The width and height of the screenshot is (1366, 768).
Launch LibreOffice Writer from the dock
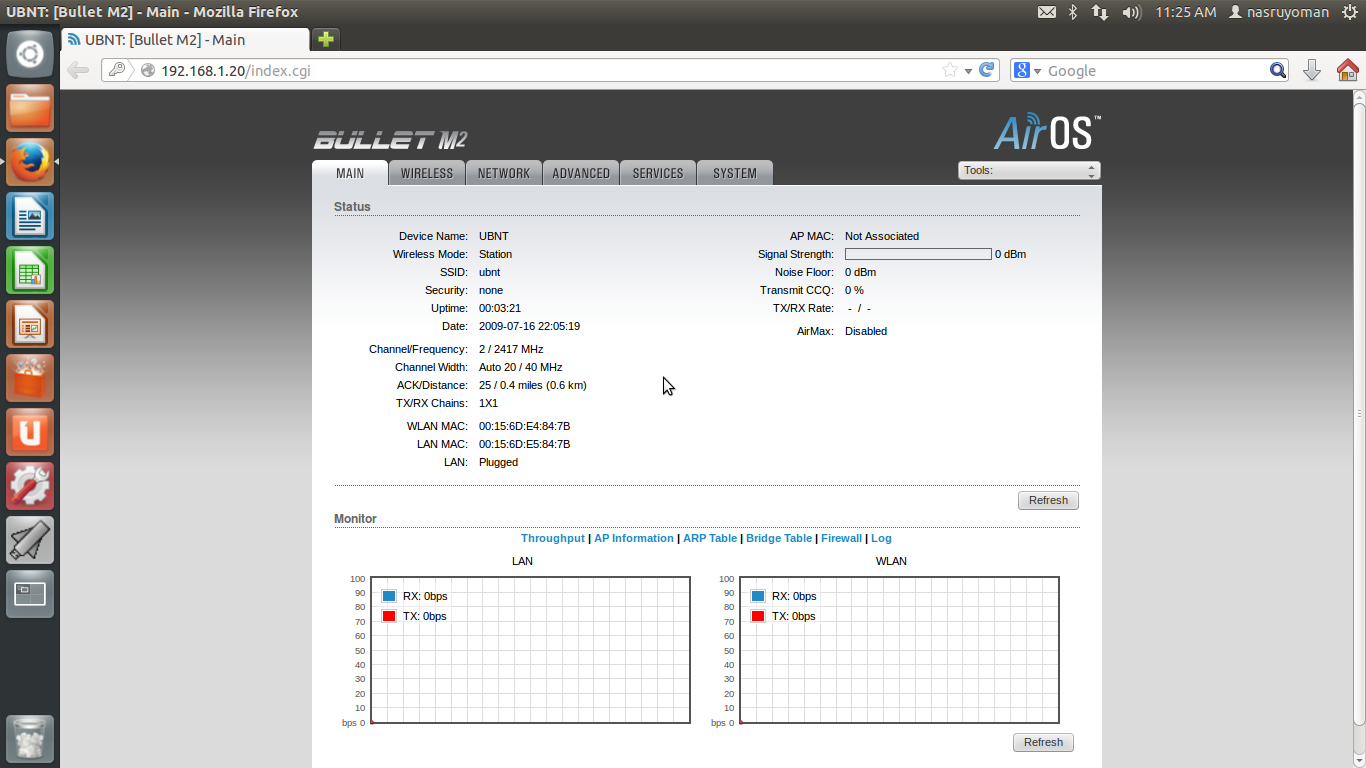coord(30,216)
